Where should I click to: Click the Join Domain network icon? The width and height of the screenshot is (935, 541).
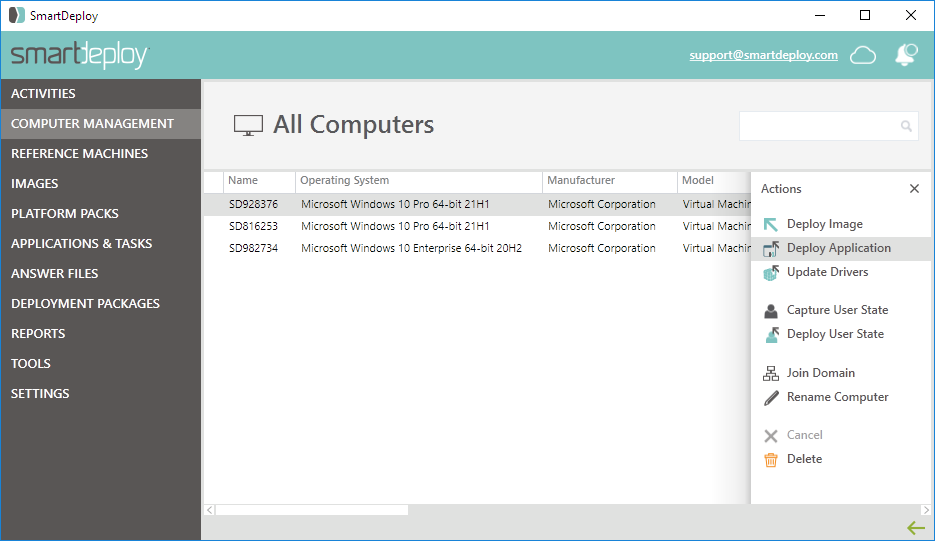[770, 373]
